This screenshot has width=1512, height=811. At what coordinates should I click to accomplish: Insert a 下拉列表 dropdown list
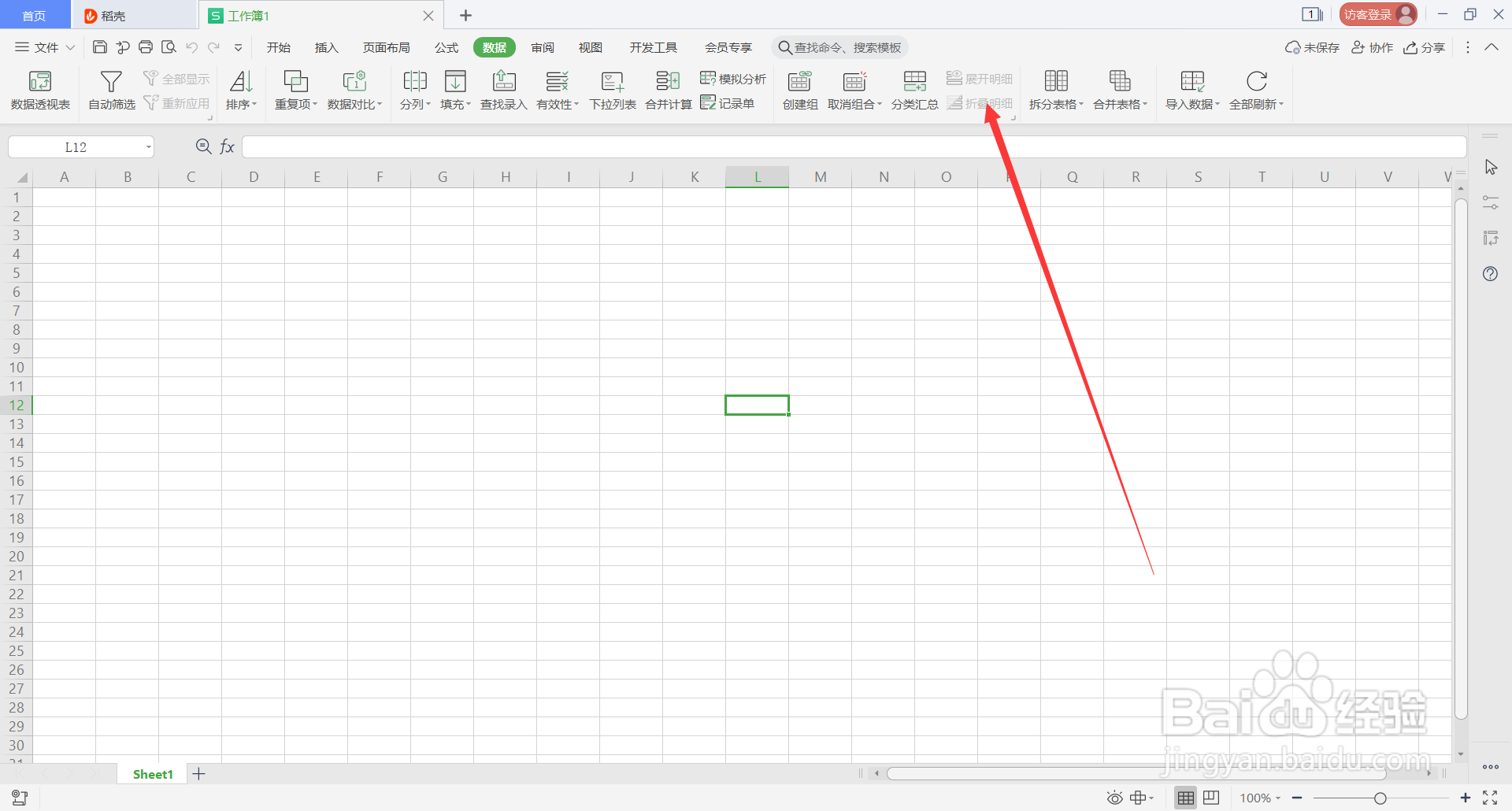coord(612,91)
